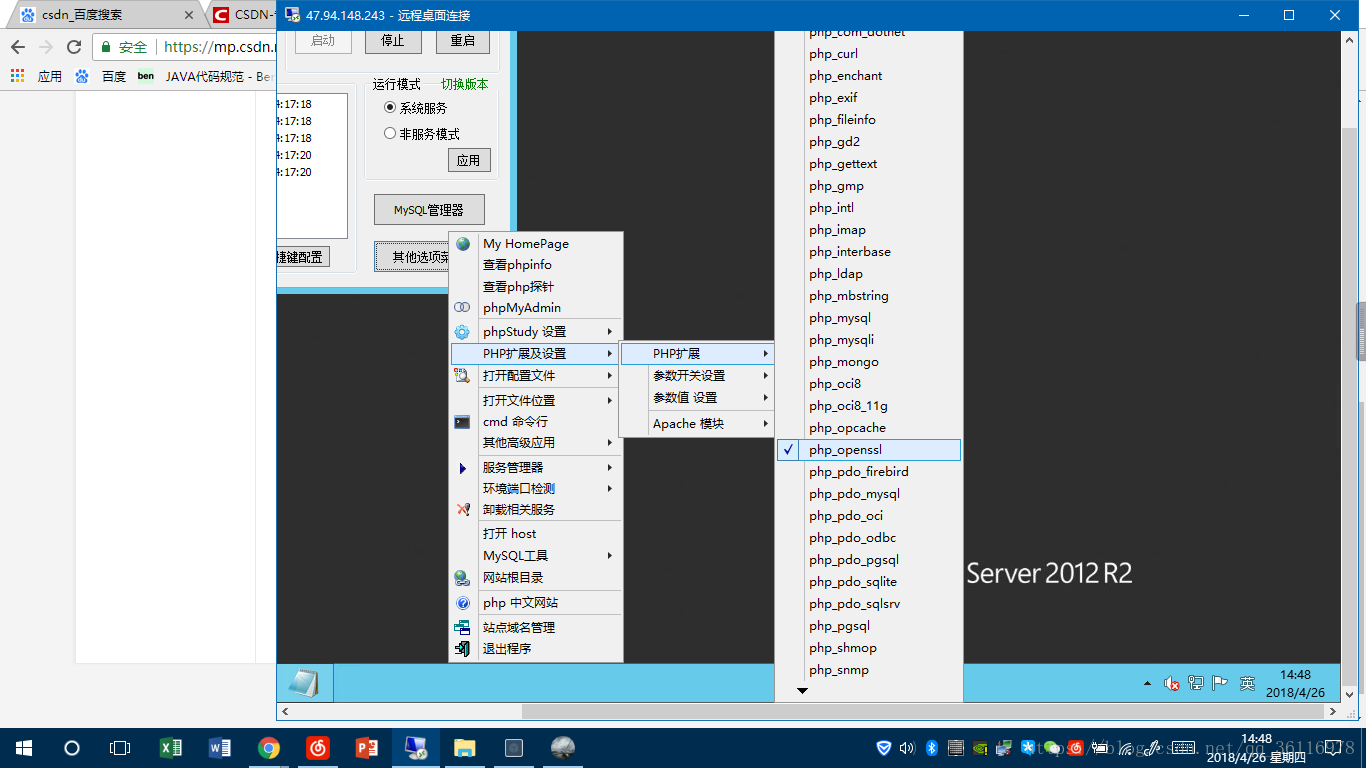Open Chrome from the Windows taskbar
This screenshot has width=1366, height=768.
tap(268, 748)
